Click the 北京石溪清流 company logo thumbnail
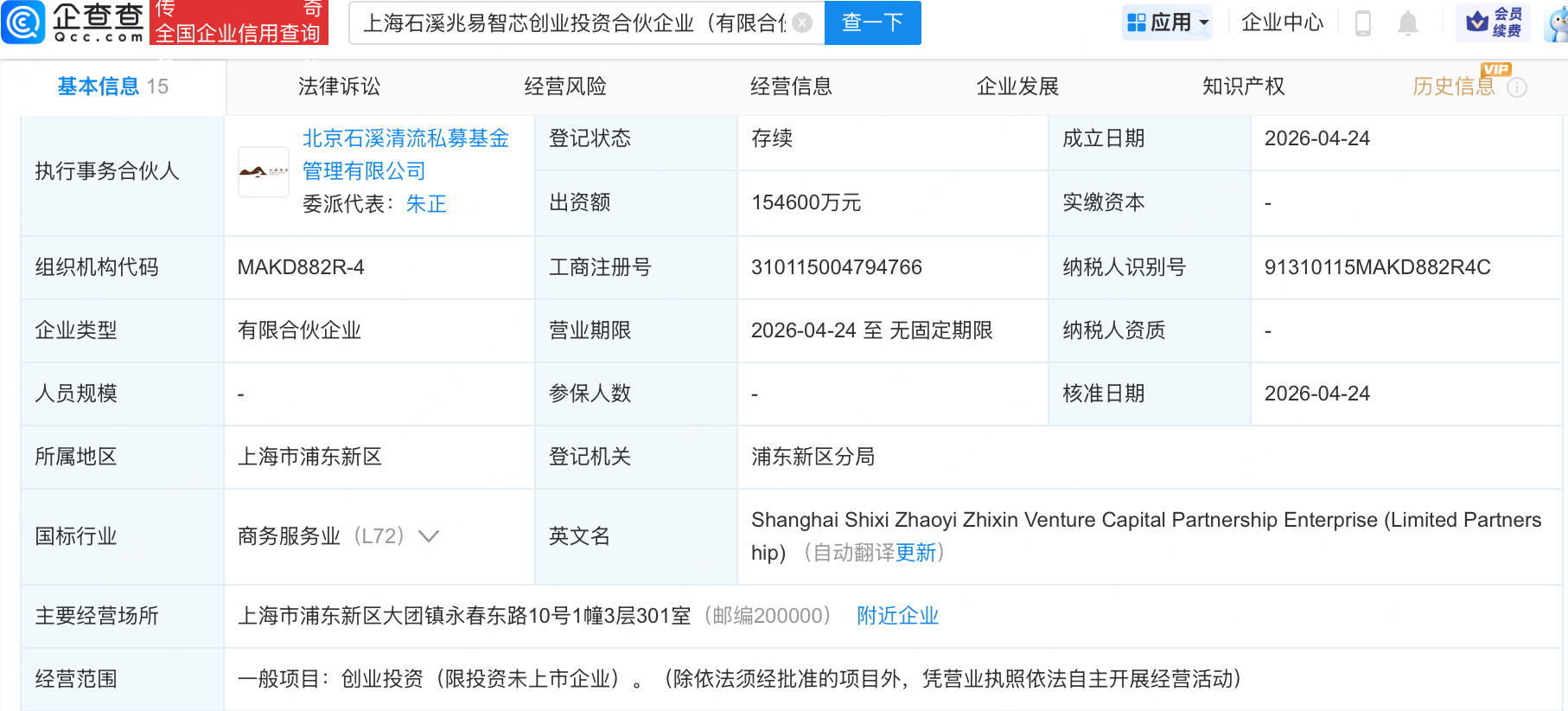This screenshot has width=1568, height=711. (264, 172)
